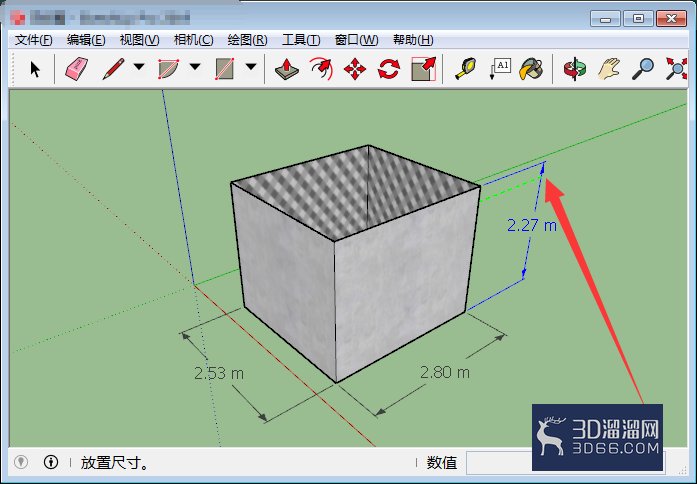Image resolution: width=697 pixels, height=484 pixels.
Task: Choose the Pan hand tool
Action: point(609,69)
